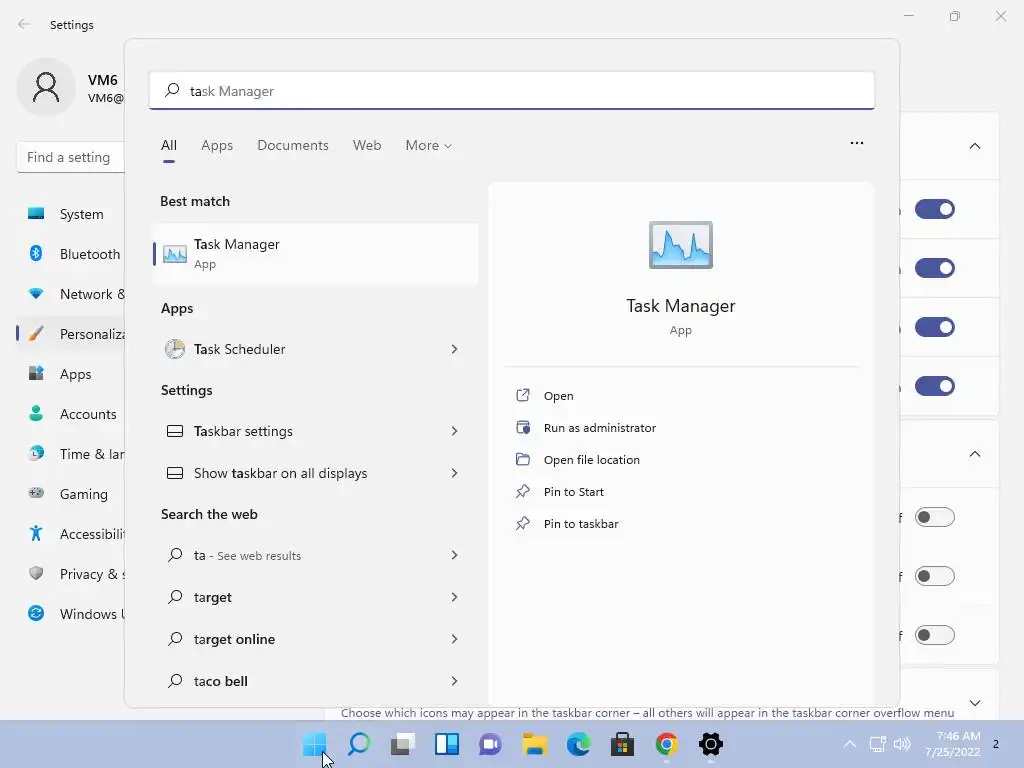The width and height of the screenshot is (1024, 768).
Task: Show hidden tray icons chevron
Action: [850, 744]
